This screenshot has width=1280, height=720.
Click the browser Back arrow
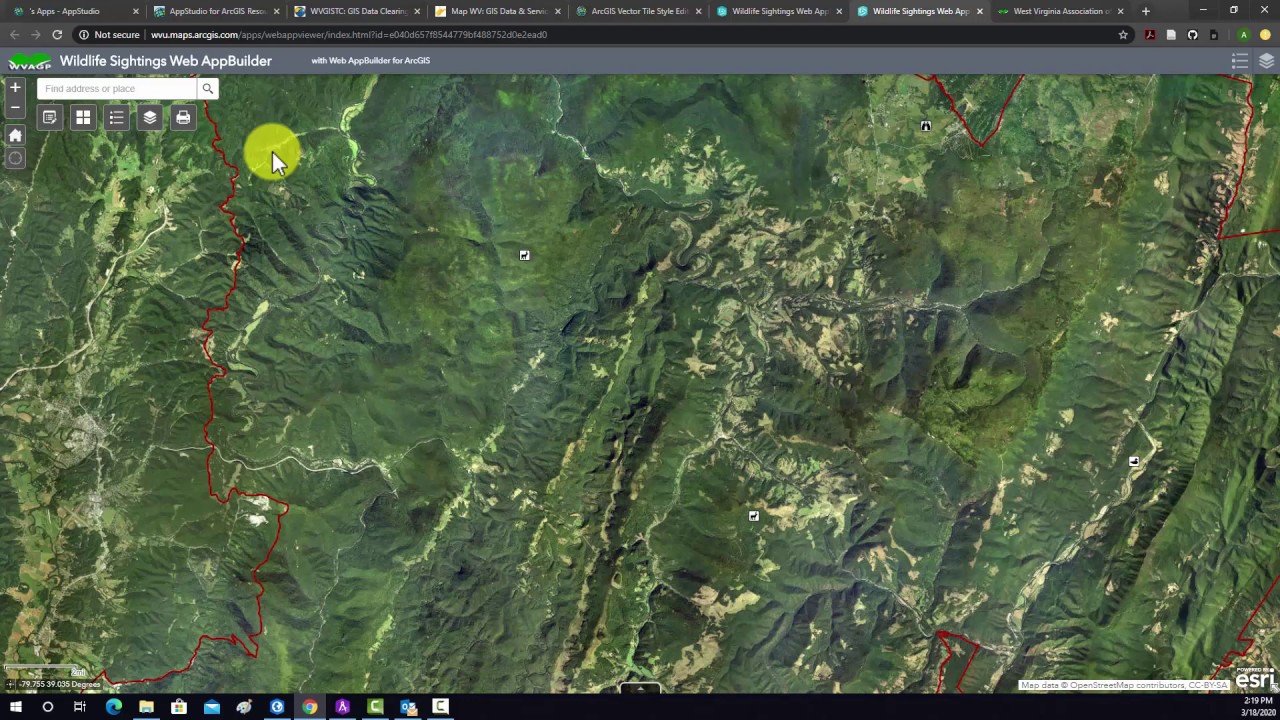[x=14, y=35]
